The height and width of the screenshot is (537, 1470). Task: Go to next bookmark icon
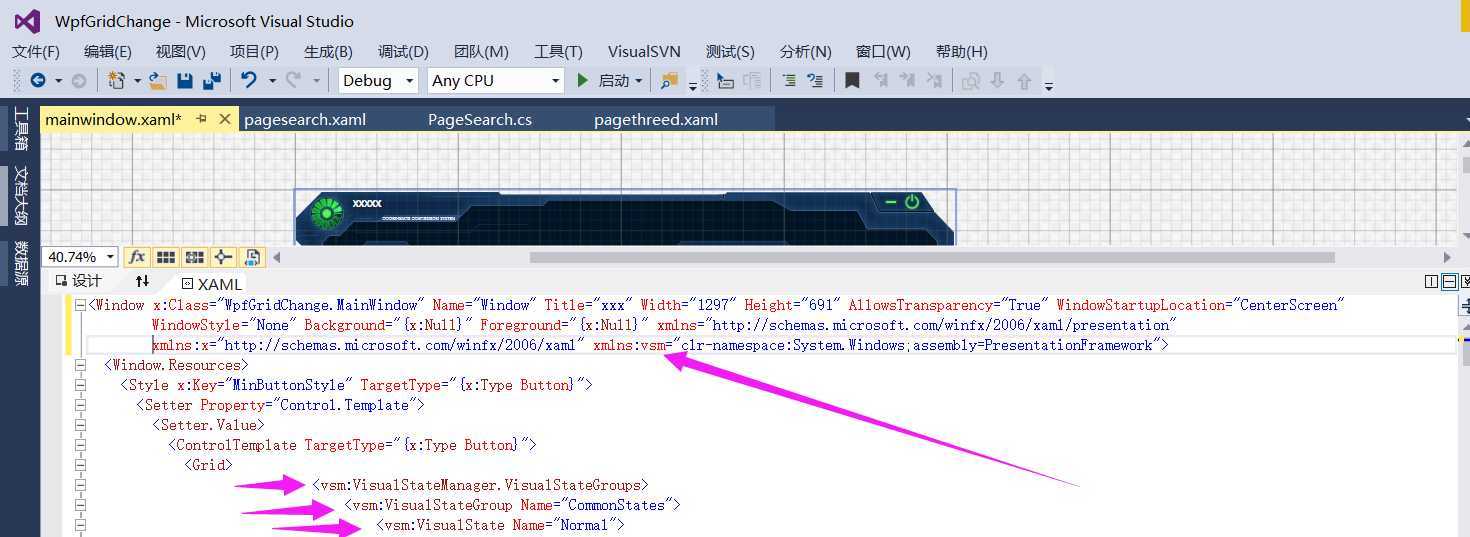tap(907, 80)
